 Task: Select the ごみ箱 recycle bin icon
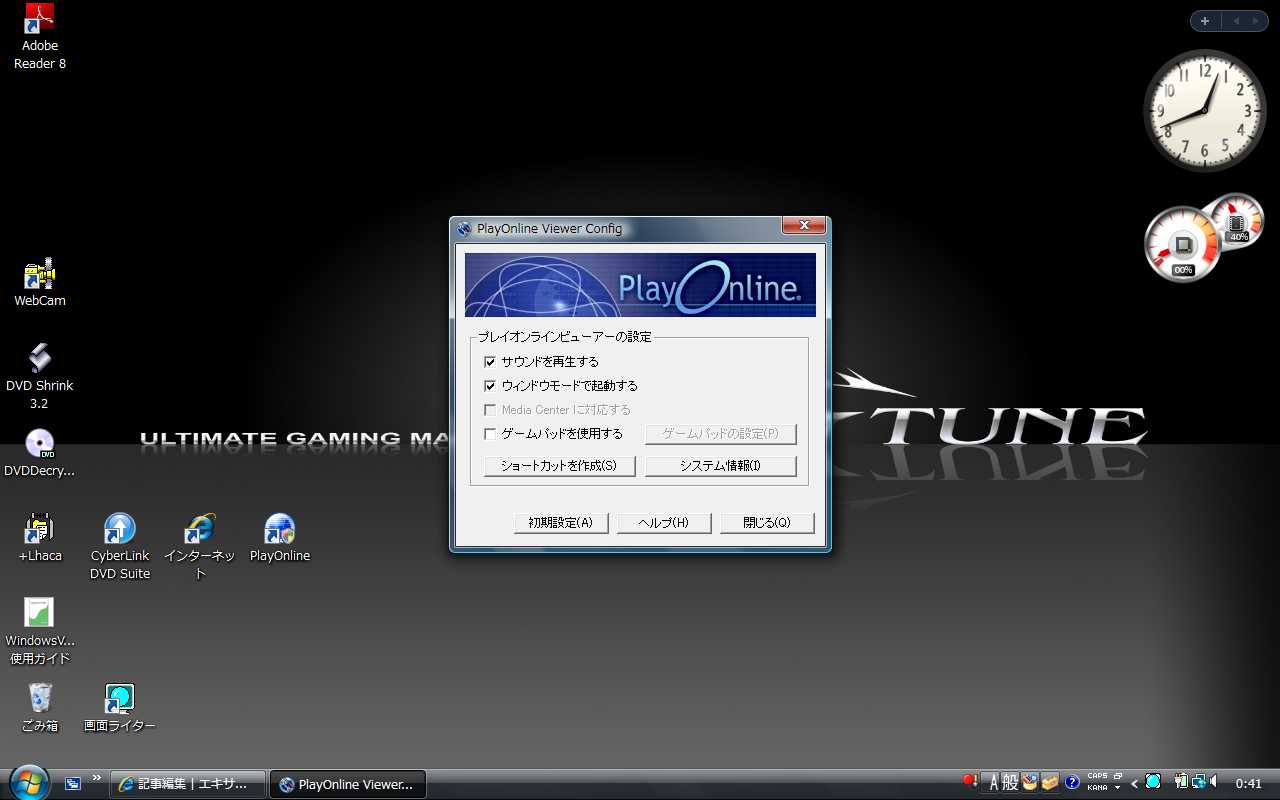[40, 708]
